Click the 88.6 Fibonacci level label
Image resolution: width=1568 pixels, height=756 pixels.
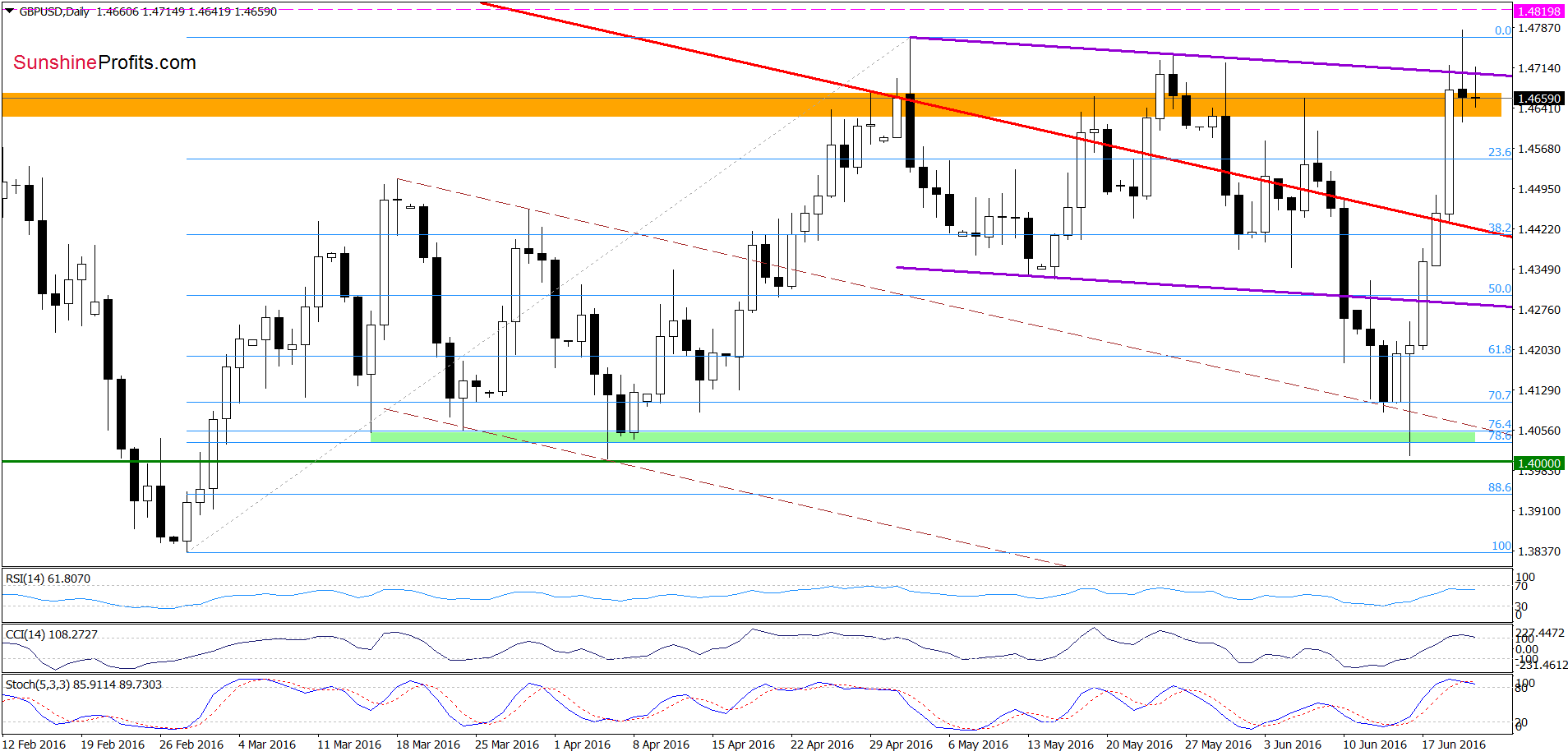click(x=1499, y=487)
